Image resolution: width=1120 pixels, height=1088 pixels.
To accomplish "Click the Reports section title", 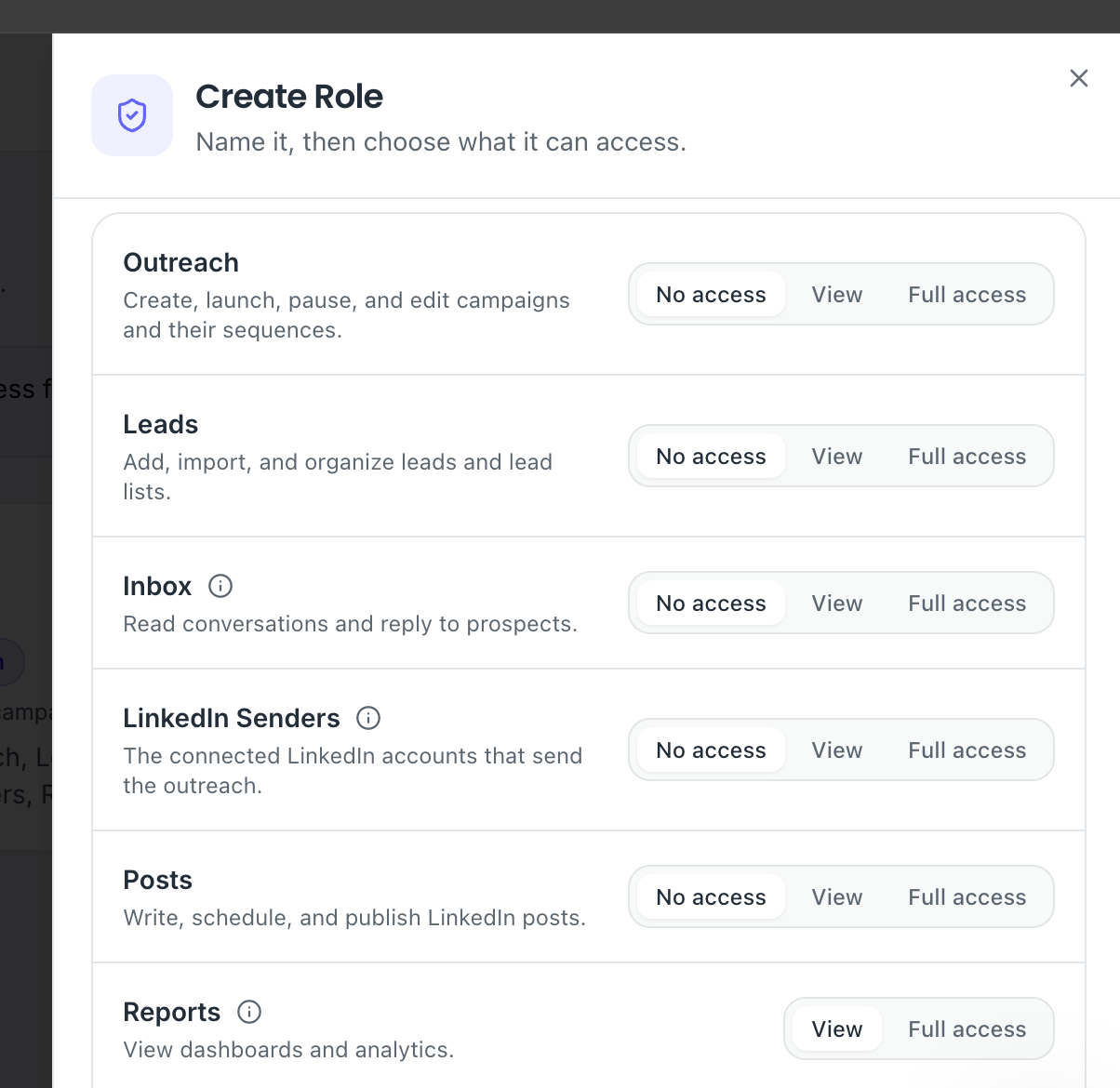I will (x=172, y=1013).
